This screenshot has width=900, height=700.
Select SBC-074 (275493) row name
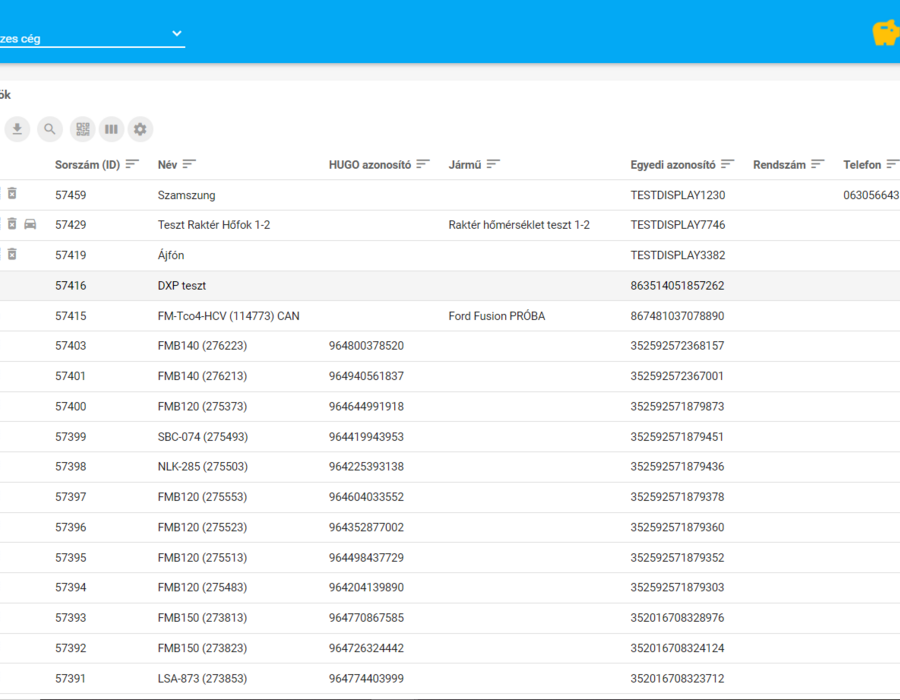coord(203,437)
